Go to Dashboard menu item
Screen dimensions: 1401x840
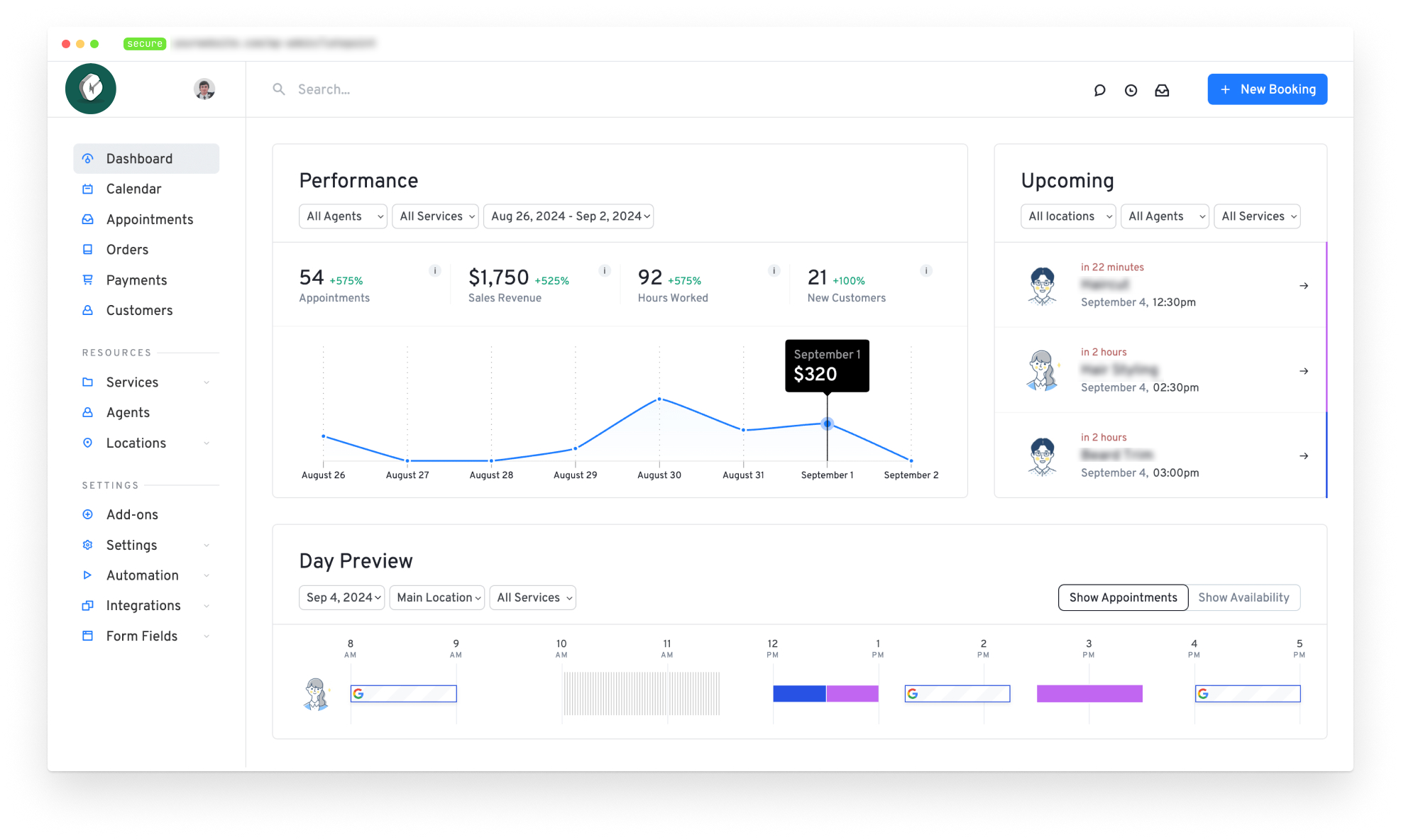146,159
